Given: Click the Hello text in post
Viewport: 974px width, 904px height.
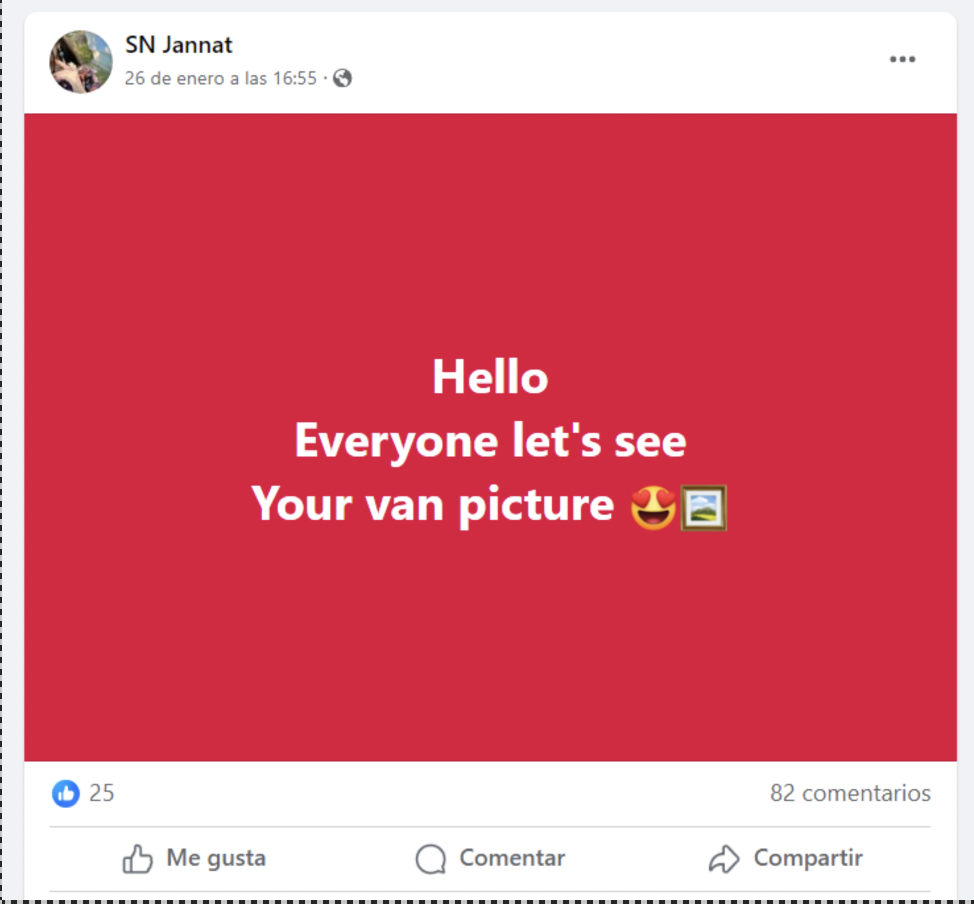Looking at the screenshot, I should [x=490, y=377].
